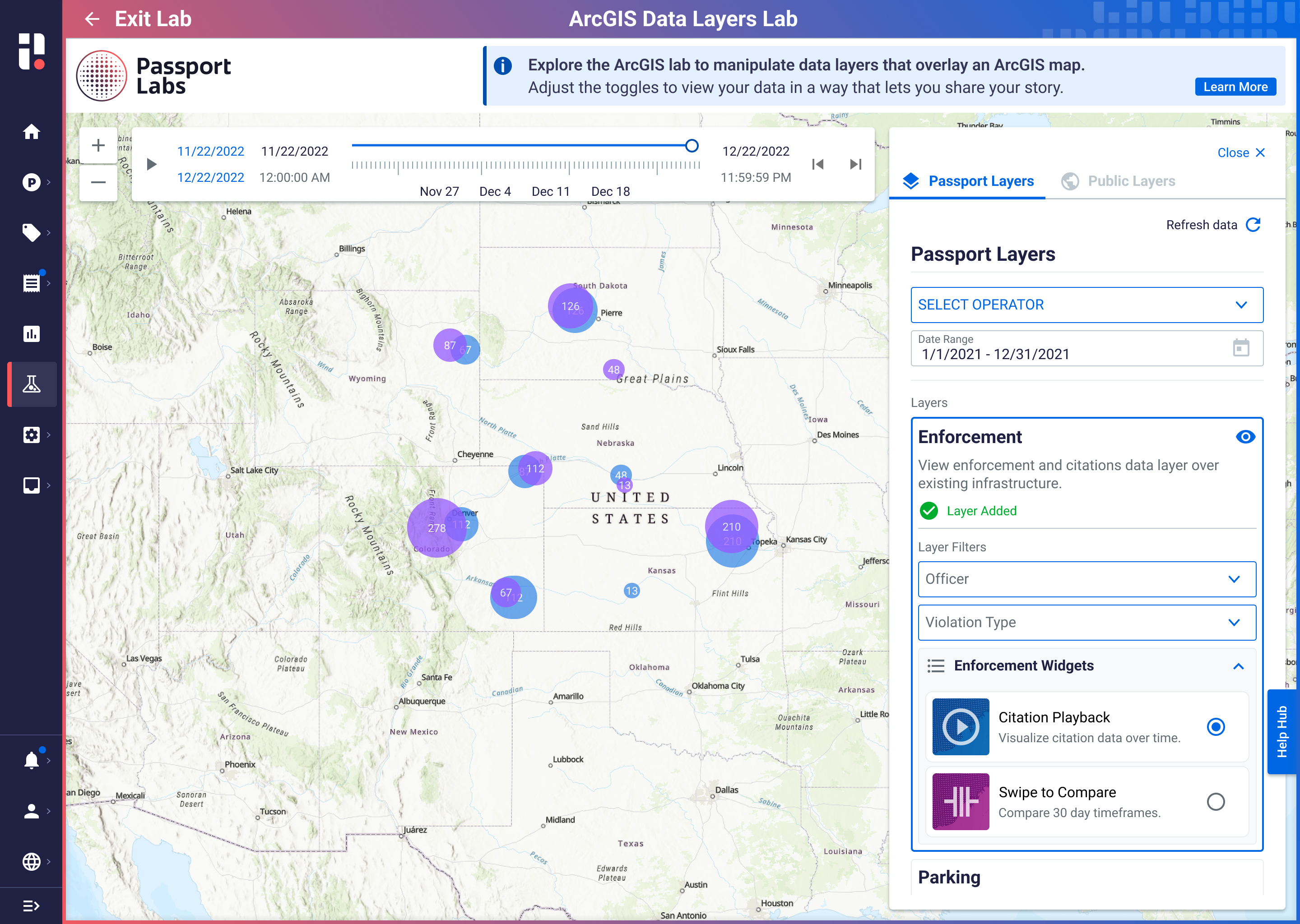Click the Citation Playback thumbnail
Image resolution: width=1300 pixels, height=924 pixels.
(x=960, y=726)
